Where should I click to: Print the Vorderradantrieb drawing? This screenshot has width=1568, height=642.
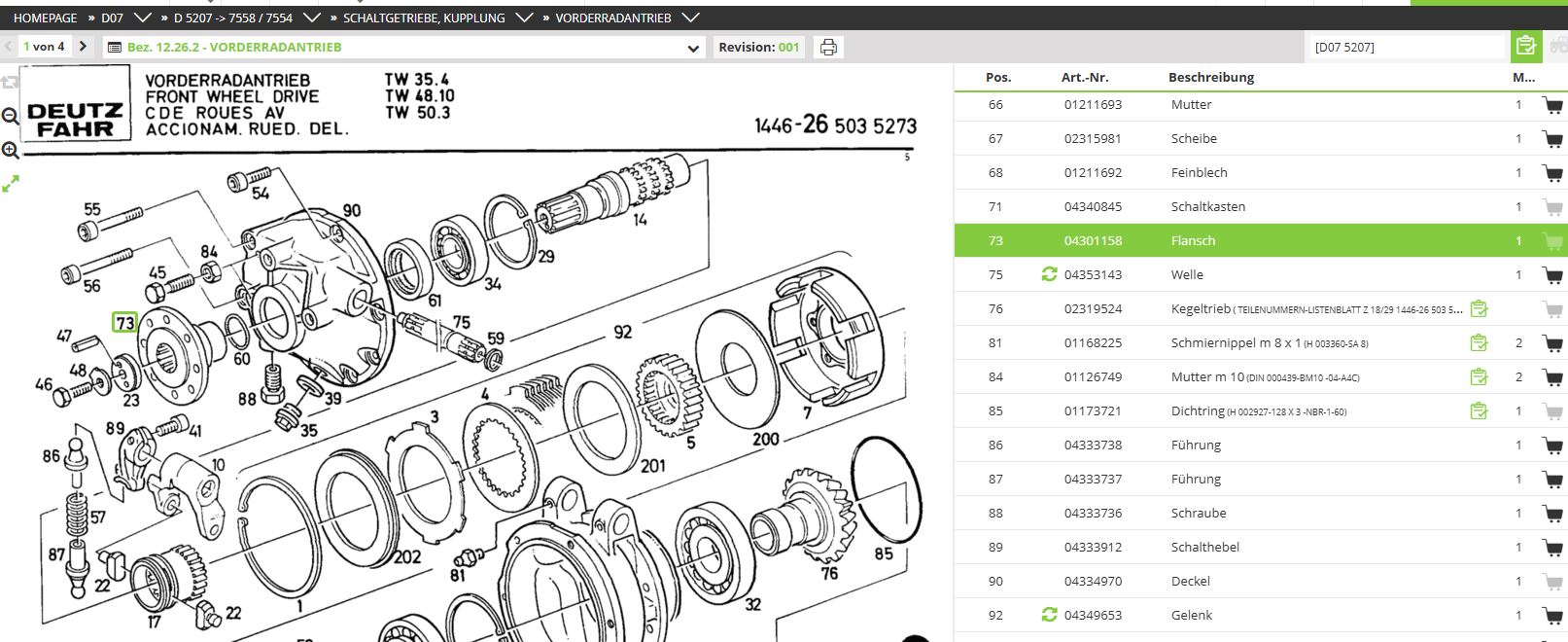(x=828, y=47)
